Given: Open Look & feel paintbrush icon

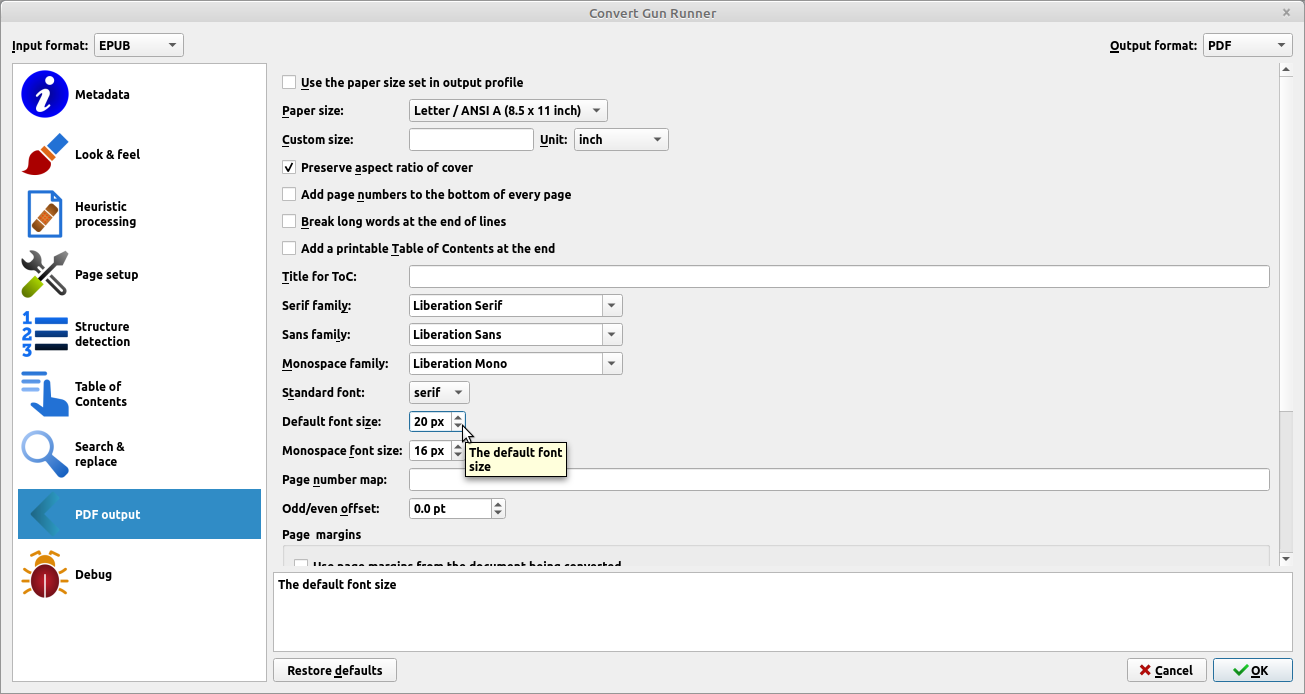Looking at the screenshot, I should point(45,155).
